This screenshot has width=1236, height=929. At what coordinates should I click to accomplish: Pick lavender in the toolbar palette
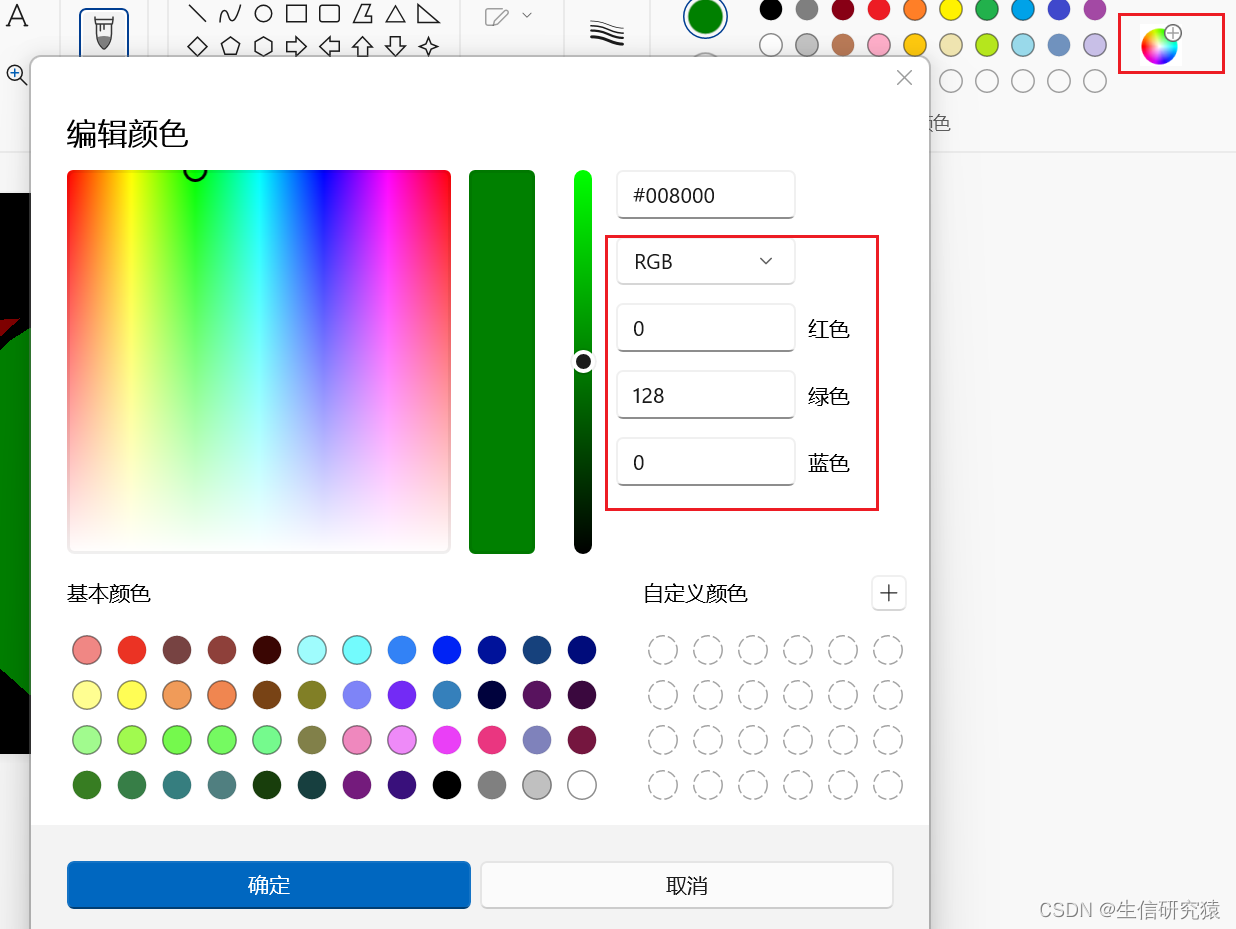[x=1095, y=45]
